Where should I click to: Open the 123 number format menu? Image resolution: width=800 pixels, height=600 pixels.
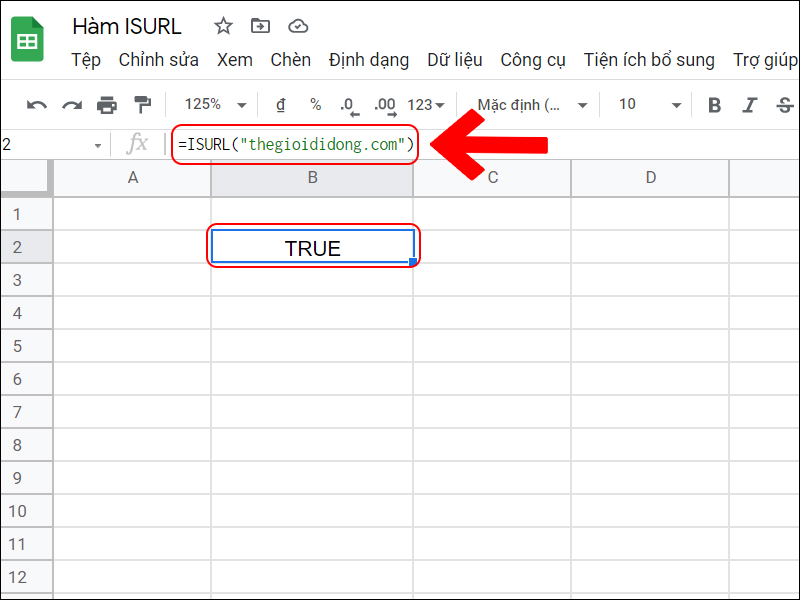[x=423, y=104]
